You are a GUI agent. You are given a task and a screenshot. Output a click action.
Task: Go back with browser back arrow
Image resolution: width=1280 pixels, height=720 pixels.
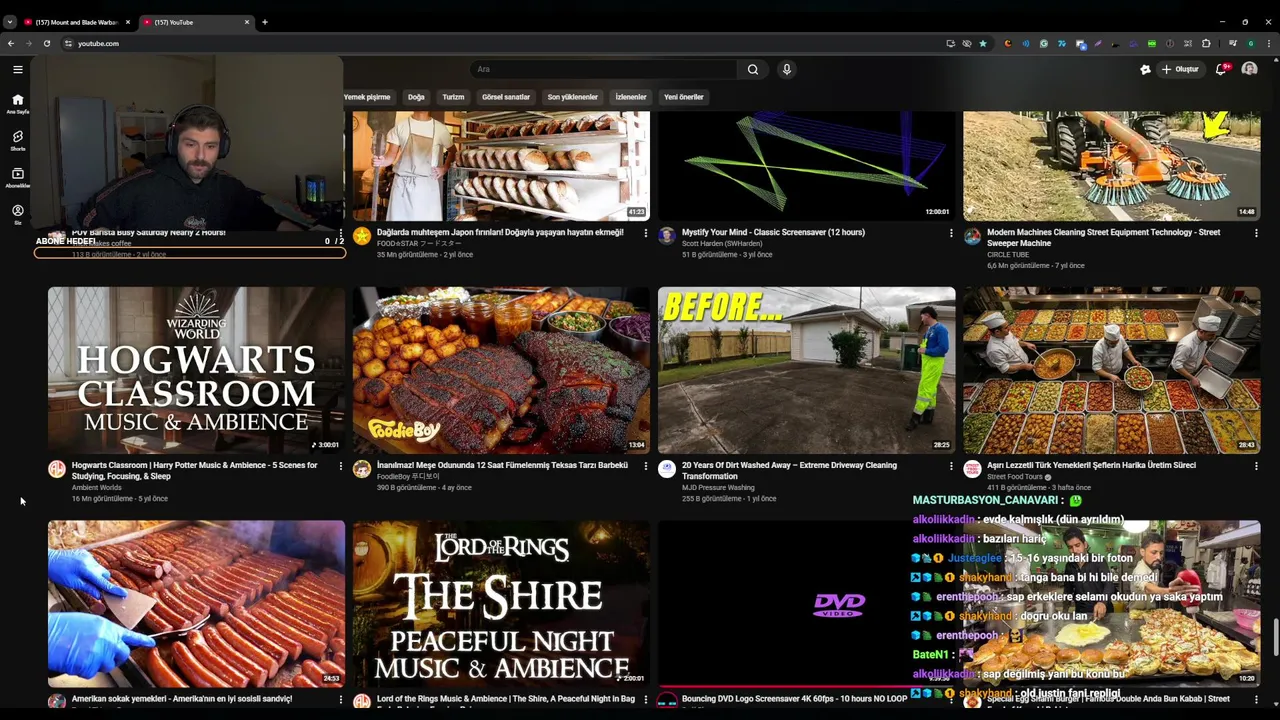click(x=11, y=44)
